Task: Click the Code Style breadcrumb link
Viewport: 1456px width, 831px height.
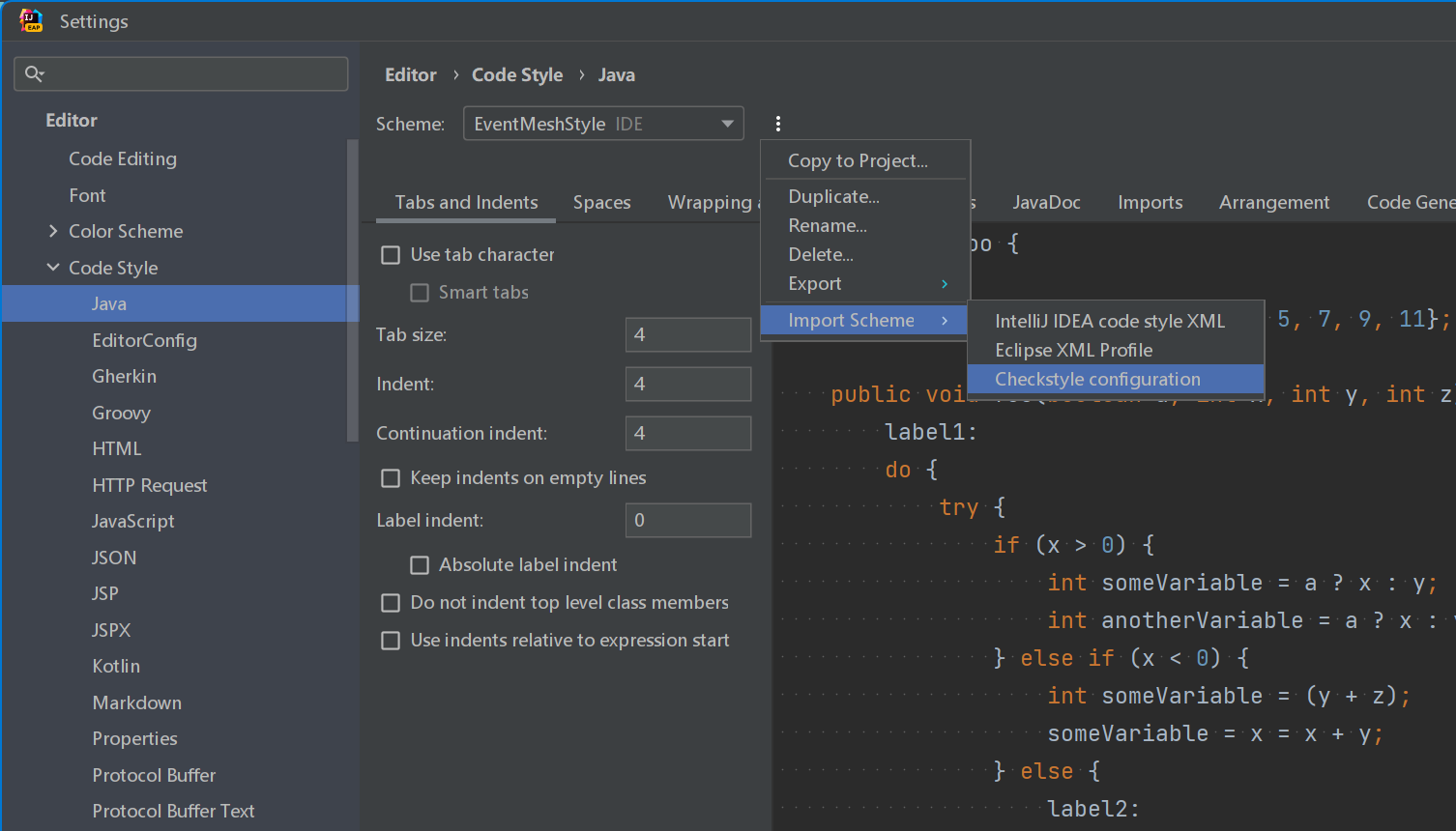Action: [516, 75]
